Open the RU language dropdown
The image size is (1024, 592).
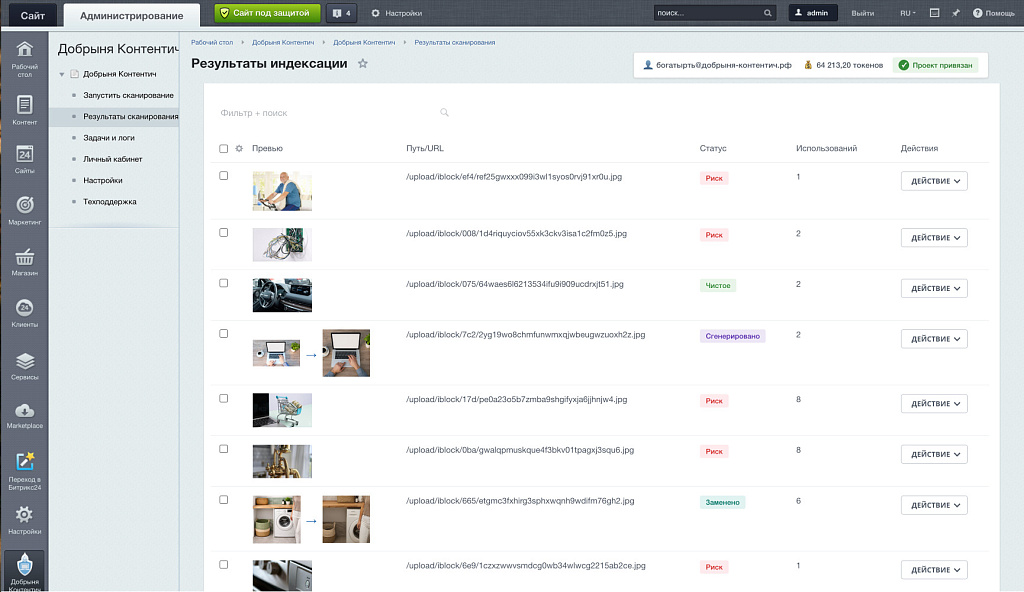point(907,13)
